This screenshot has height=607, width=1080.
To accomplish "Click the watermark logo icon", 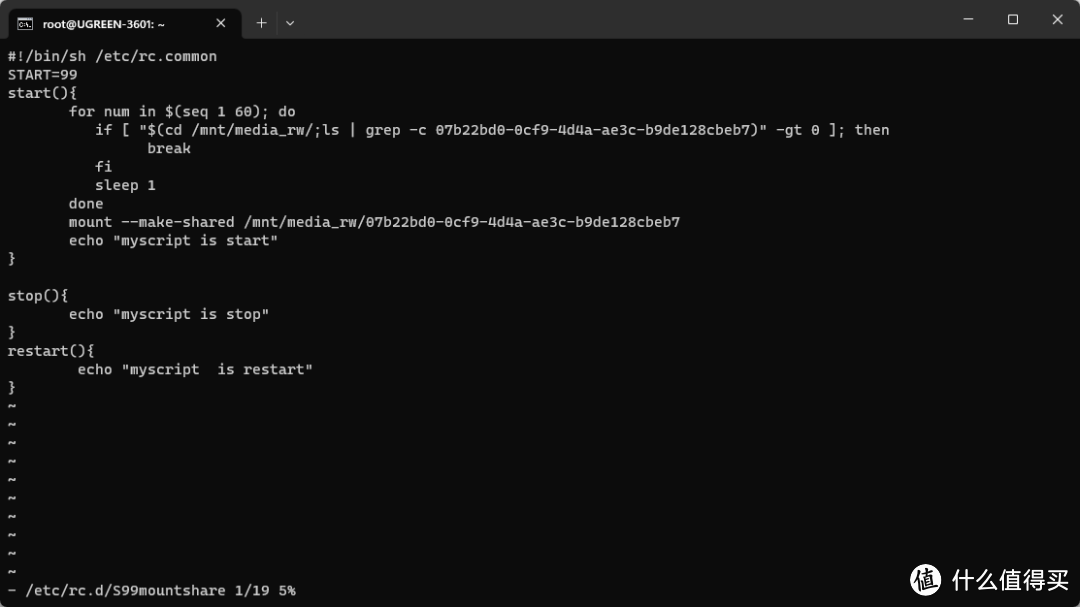I will [925, 579].
